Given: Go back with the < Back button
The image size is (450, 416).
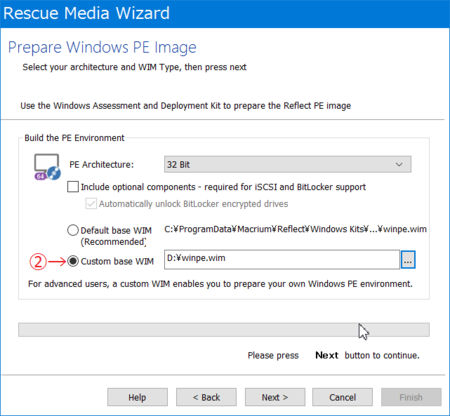Looking at the screenshot, I should coord(206,397).
